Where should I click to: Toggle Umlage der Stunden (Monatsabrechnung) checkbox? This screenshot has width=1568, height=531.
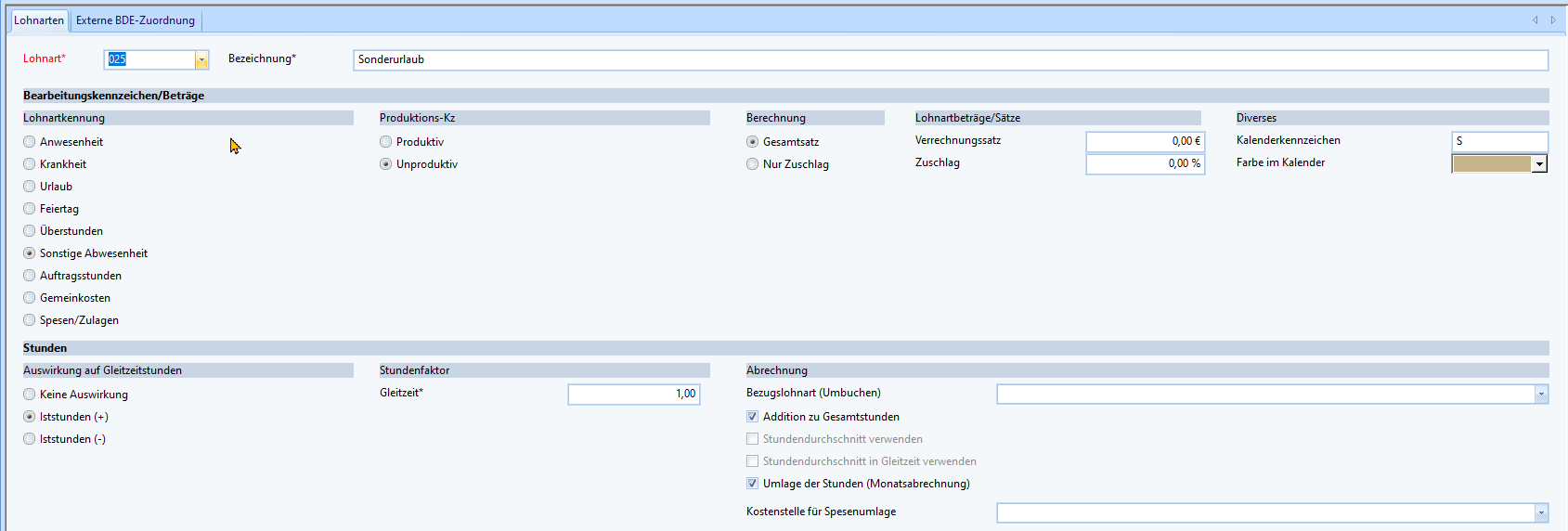(753, 484)
